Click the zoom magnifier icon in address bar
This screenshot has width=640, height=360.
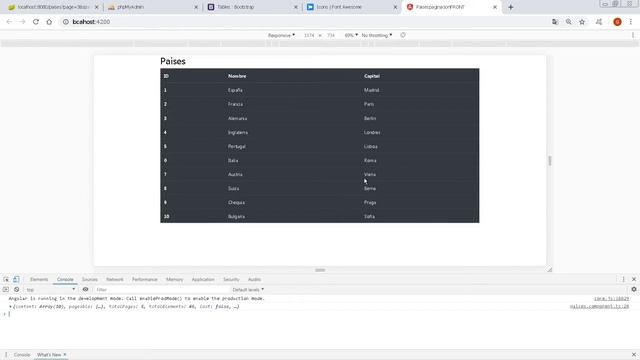tap(569, 22)
